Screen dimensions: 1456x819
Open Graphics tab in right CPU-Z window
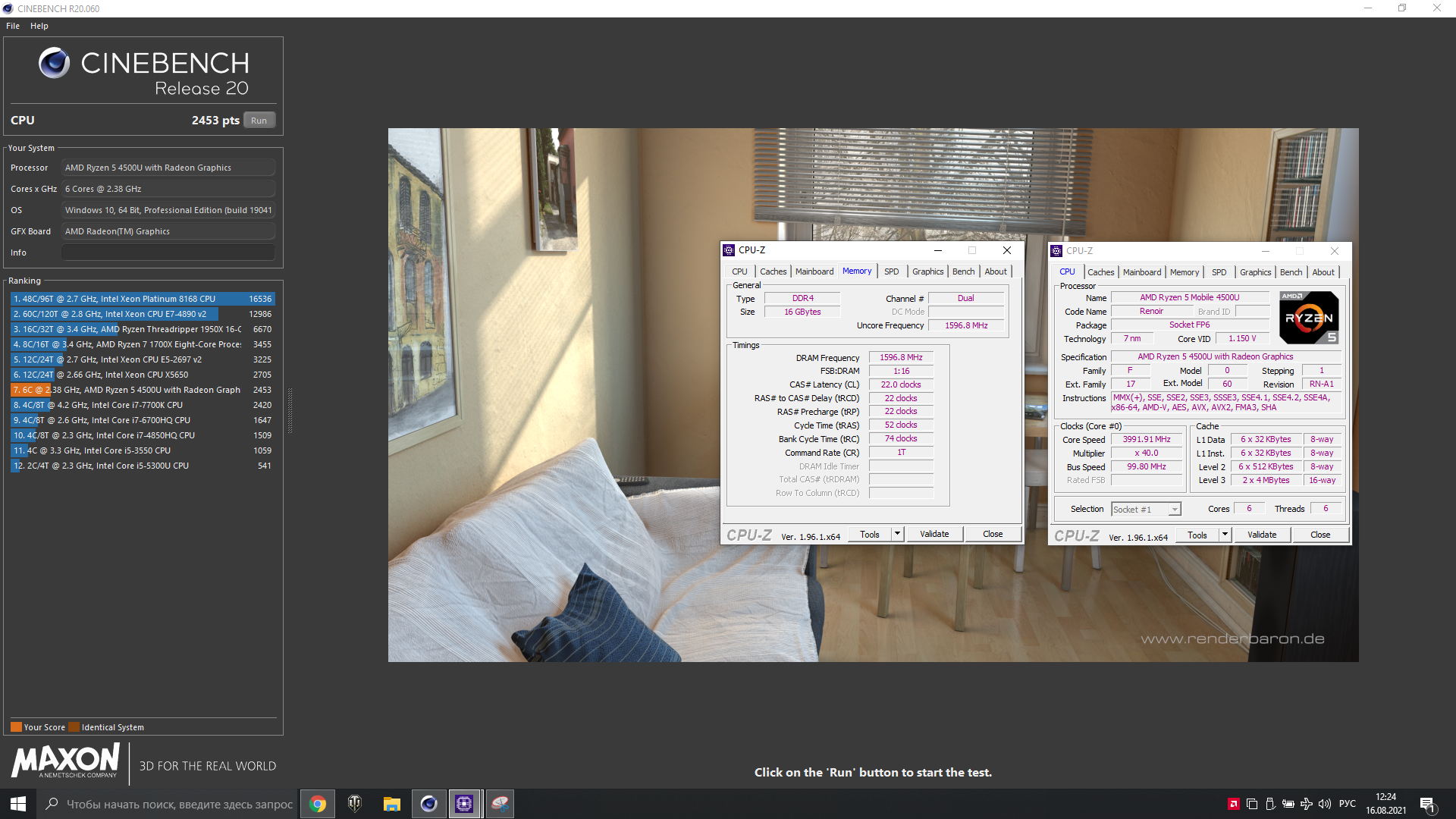tap(1255, 272)
